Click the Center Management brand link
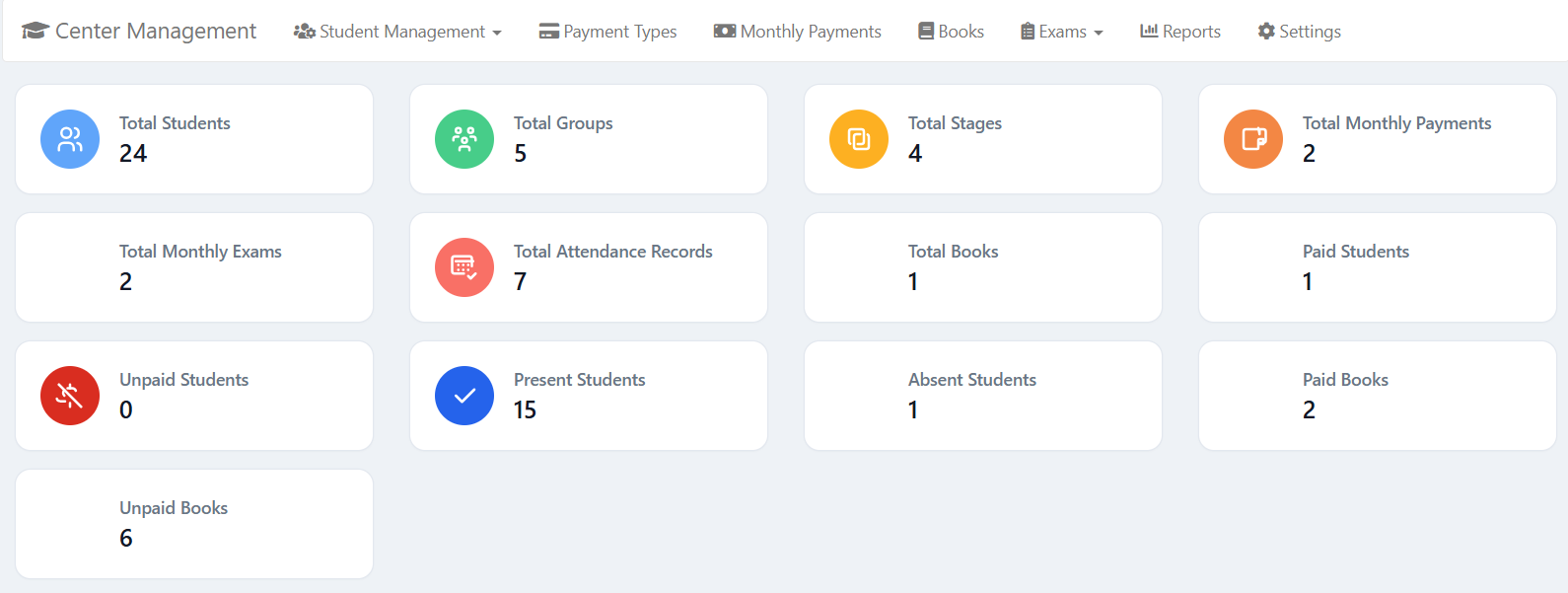 (155, 32)
